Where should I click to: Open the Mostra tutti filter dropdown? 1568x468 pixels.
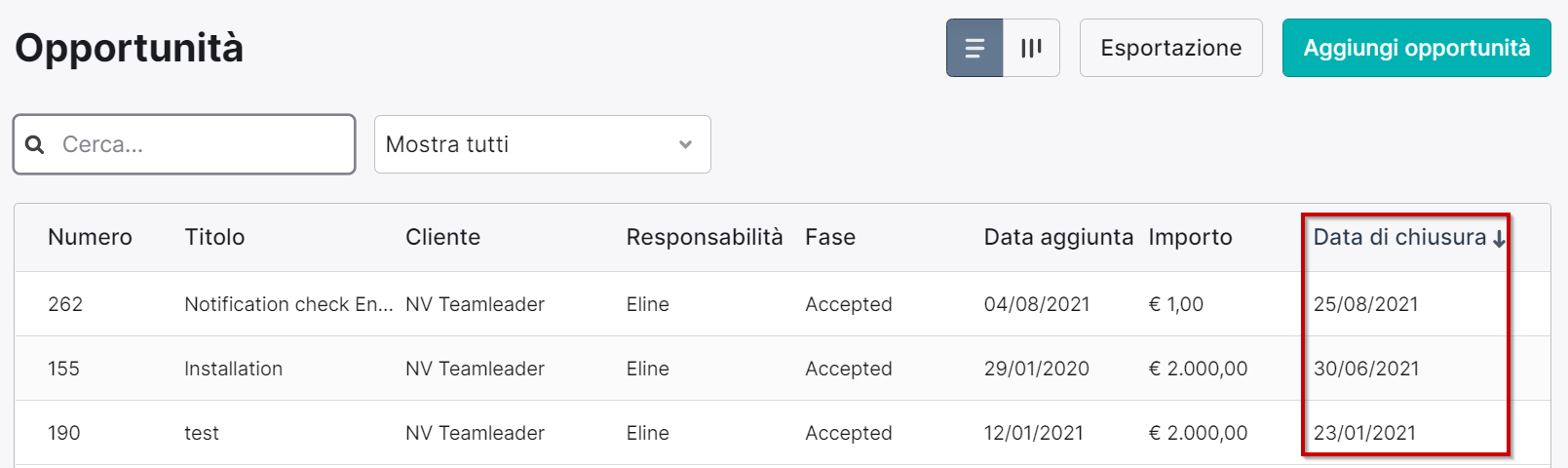point(543,144)
